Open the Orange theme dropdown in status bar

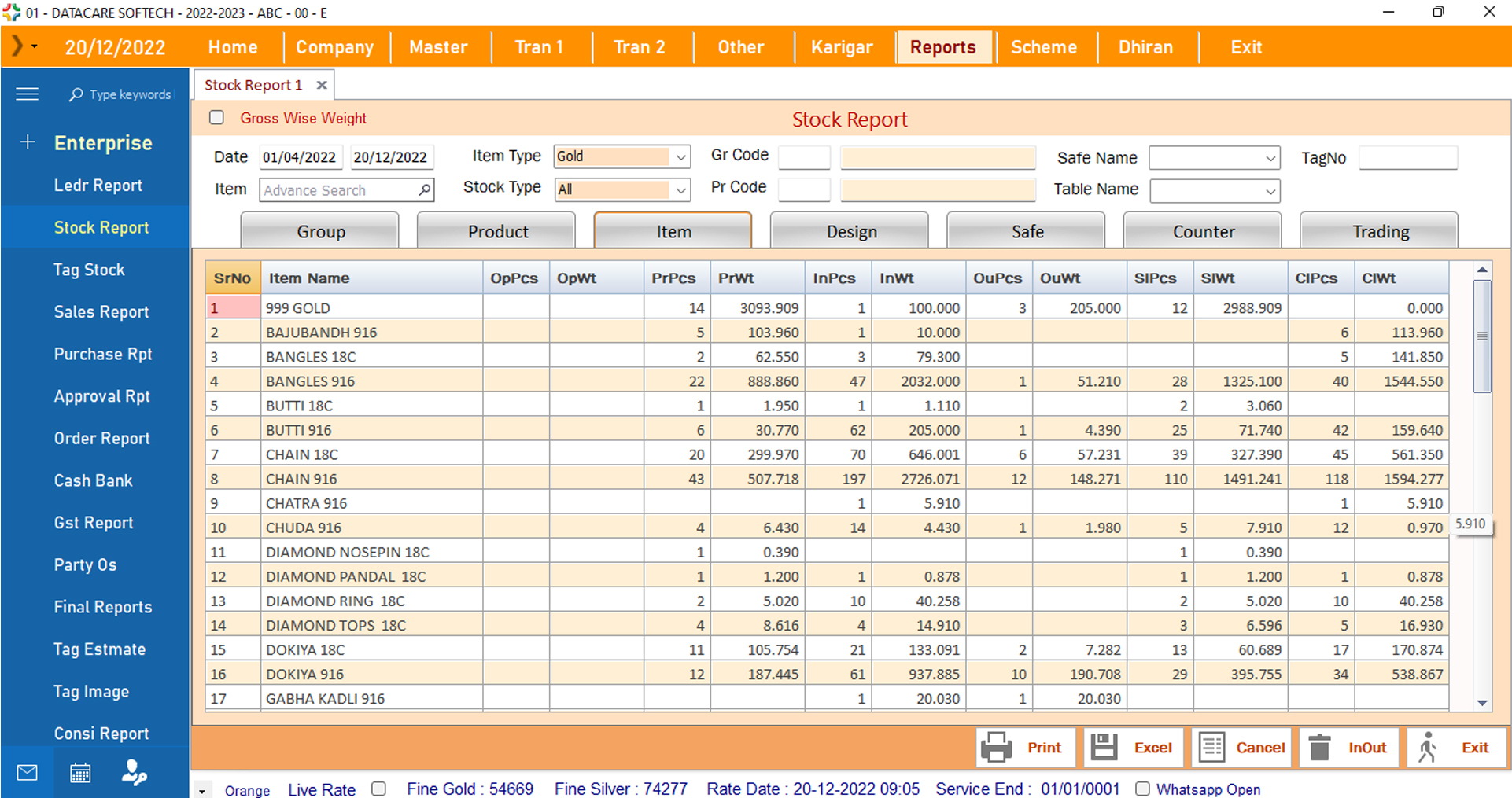click(202, 790)
